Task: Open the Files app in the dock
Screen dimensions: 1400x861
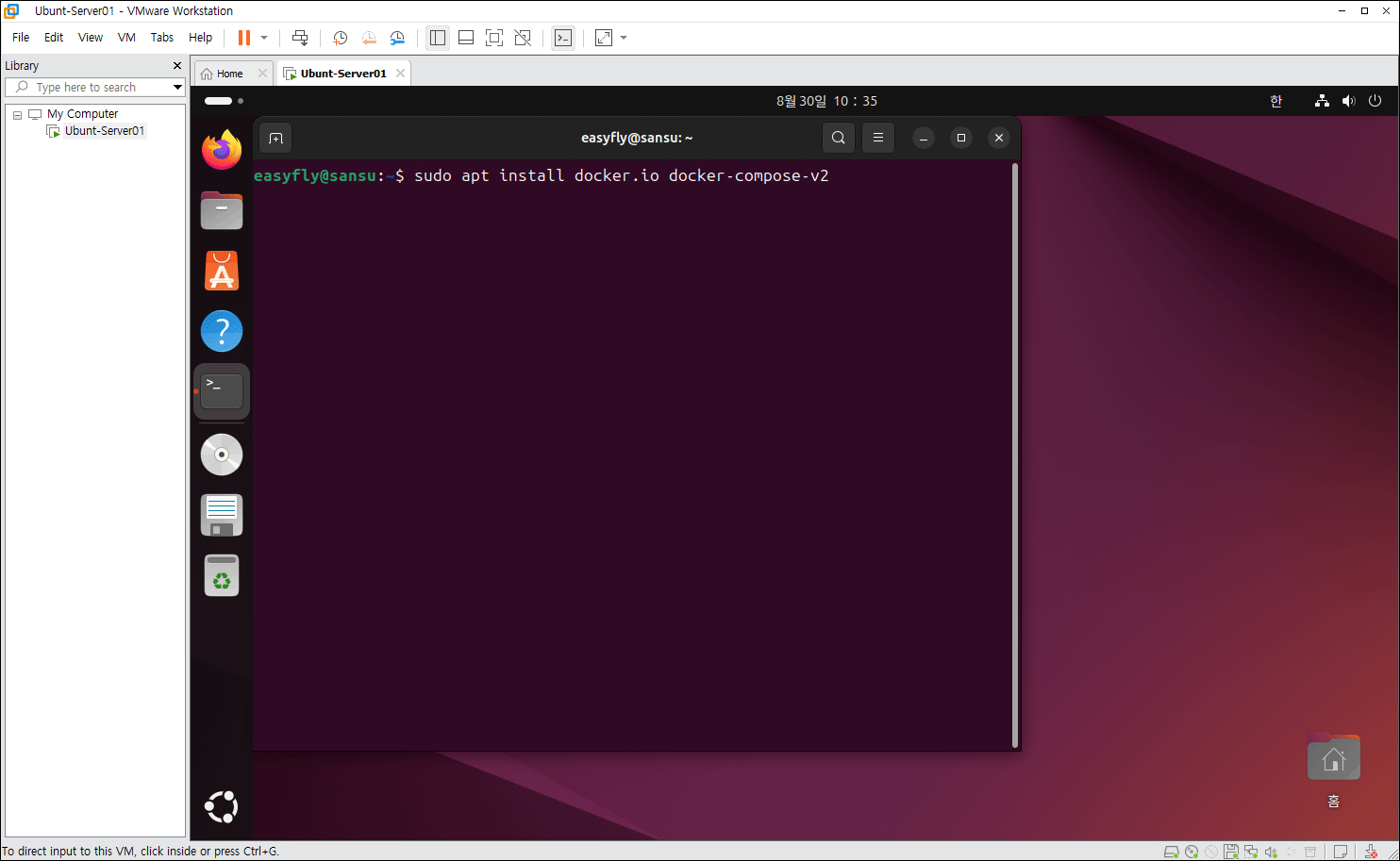Action: 222,210
